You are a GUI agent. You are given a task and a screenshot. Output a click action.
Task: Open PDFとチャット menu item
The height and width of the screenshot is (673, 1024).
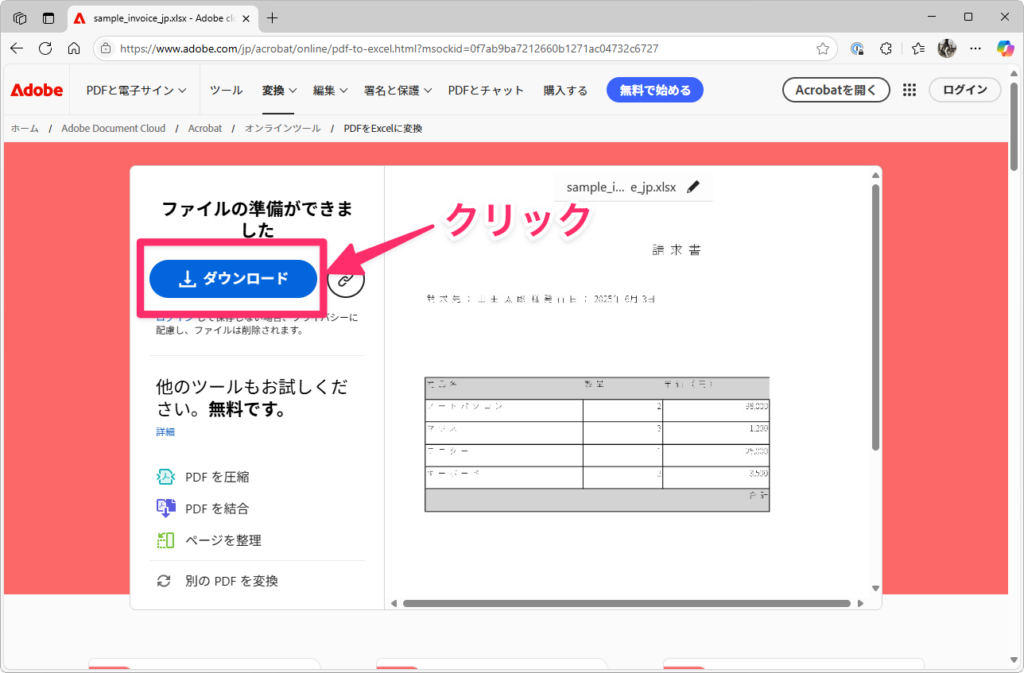pyautogui.click(x=486, y=90)
